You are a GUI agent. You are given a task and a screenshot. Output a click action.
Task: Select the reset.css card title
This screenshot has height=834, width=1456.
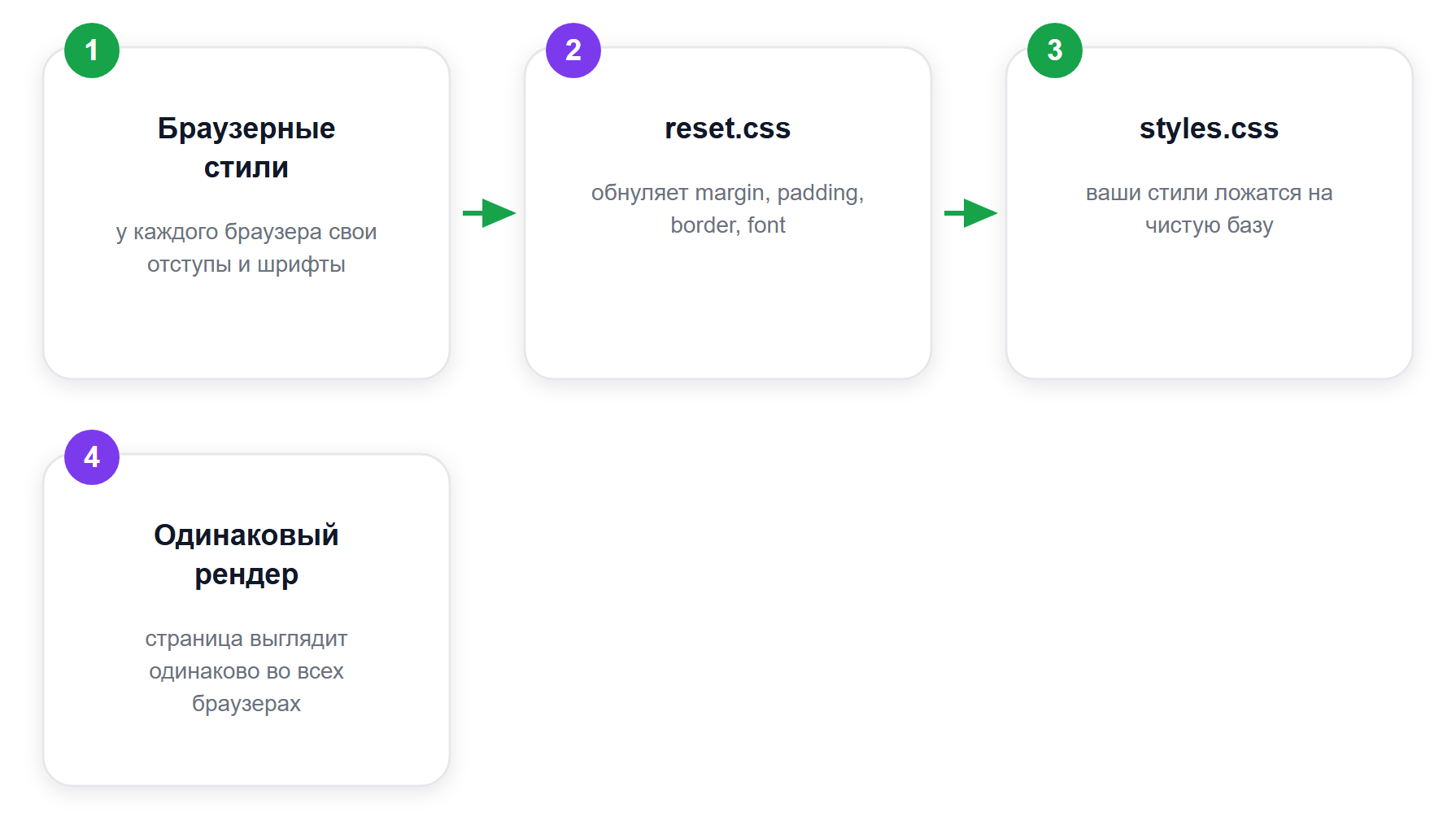[728, 128]
